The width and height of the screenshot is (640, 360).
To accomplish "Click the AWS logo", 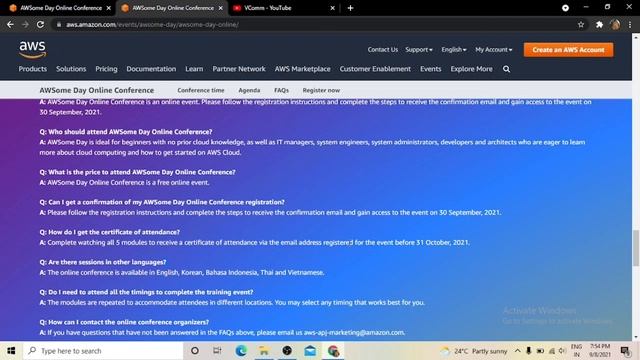I will coord(32,49).
